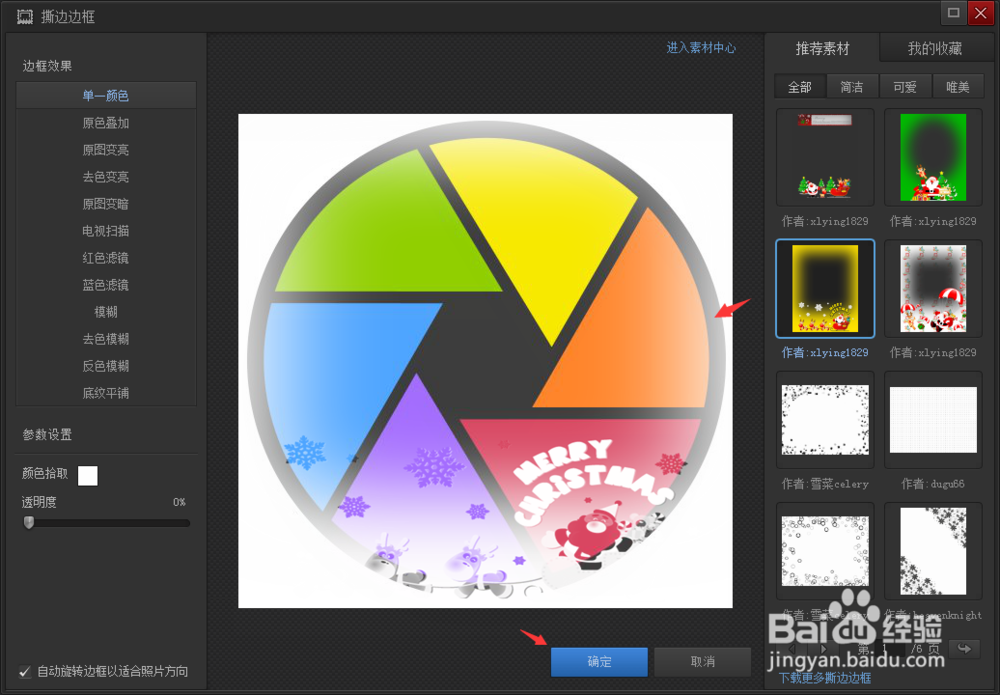Click 确定 to confirm the border
Screen dimensions: 1000x695
(599, 662)
